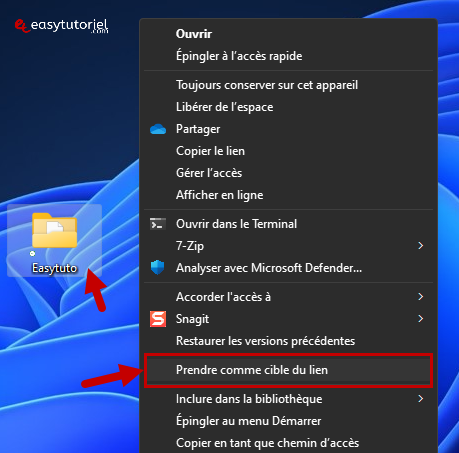Select Épingler à l'accès rapide
The height and width of the screenshot is (453, 459).
(288, 56)
